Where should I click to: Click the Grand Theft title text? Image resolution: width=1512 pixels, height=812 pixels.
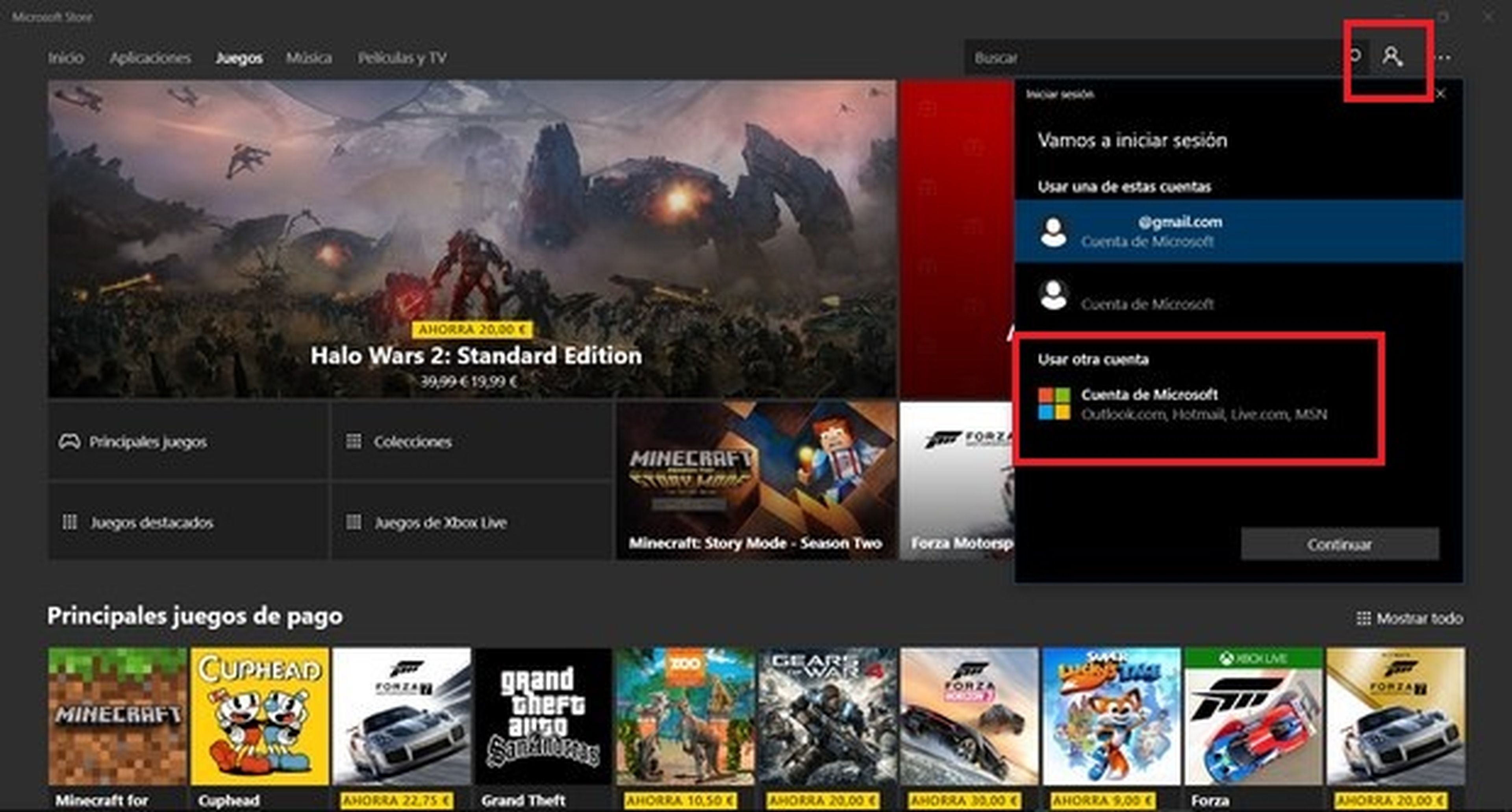pyautogui.click(x=523, y=801)
